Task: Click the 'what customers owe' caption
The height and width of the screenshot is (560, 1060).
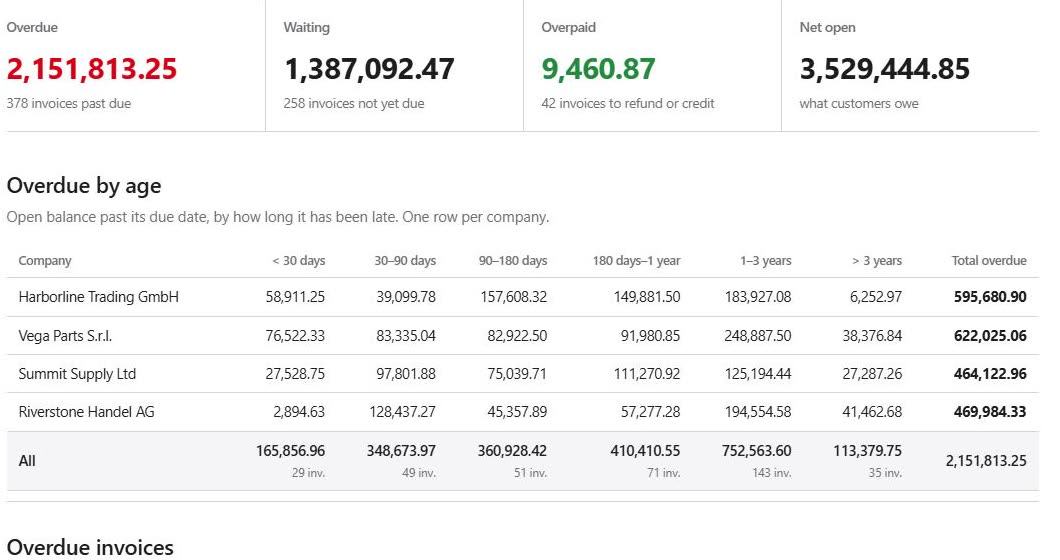Action: 859,103
